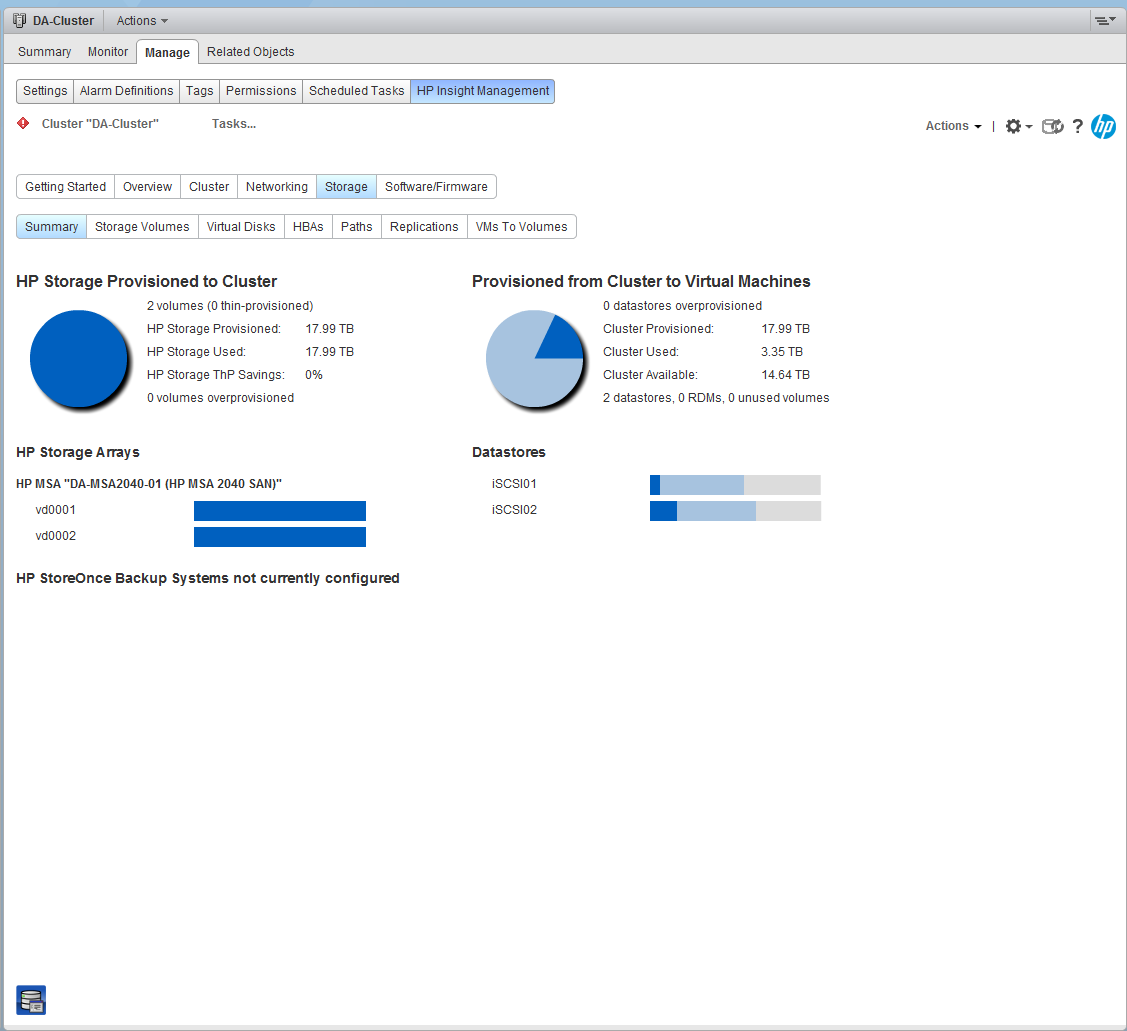Viewport: 1127px width, 1031px height.
Task: Open the HP Actions dropdown on the right
Action: coord(953,126)
